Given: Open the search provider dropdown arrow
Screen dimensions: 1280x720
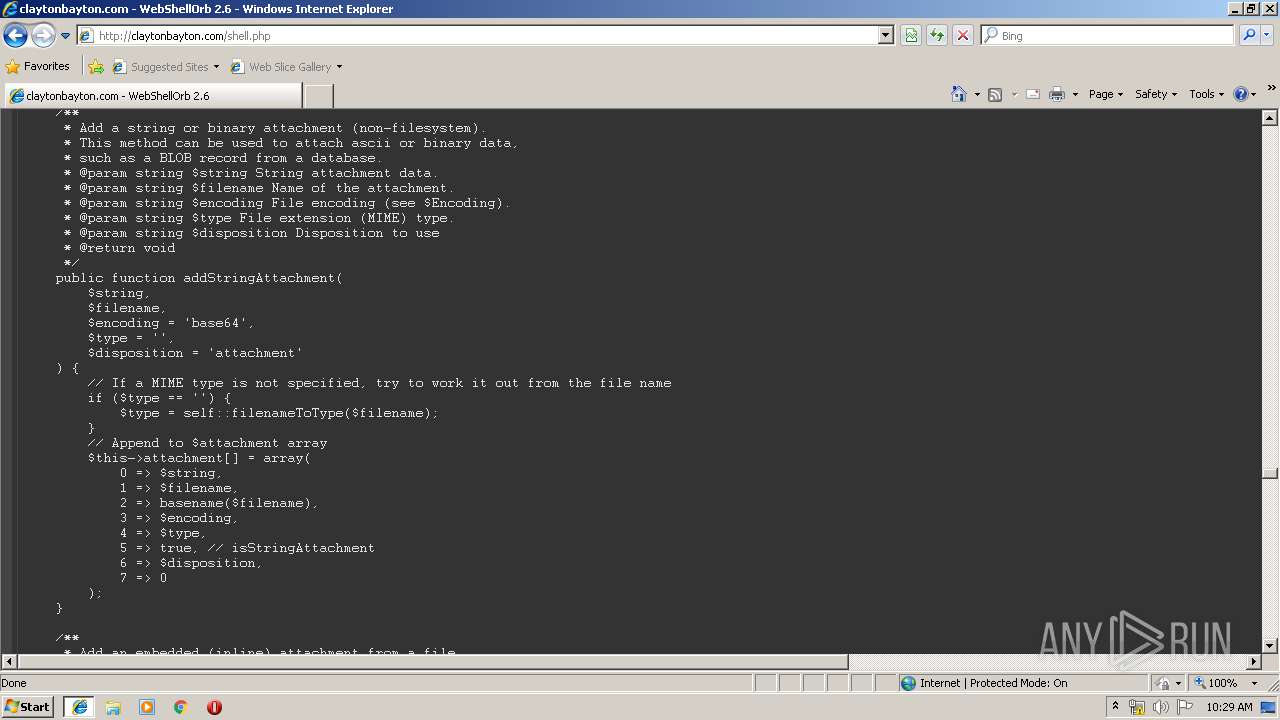Looking at the screenshot, I should tap(1267, 36).
